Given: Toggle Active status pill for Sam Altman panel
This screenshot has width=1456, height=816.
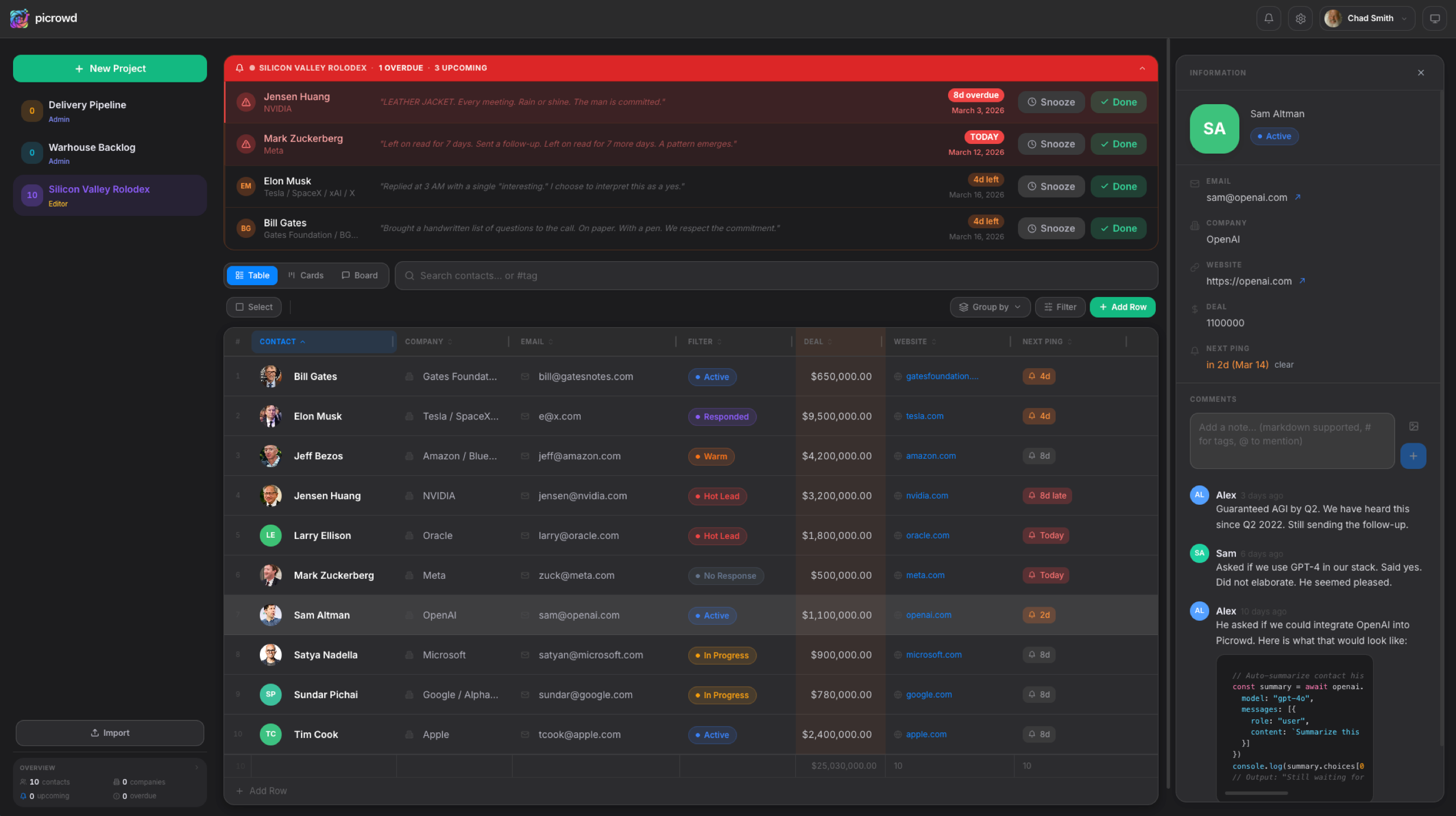Looking at the screenshot, I should [1274, 136].
